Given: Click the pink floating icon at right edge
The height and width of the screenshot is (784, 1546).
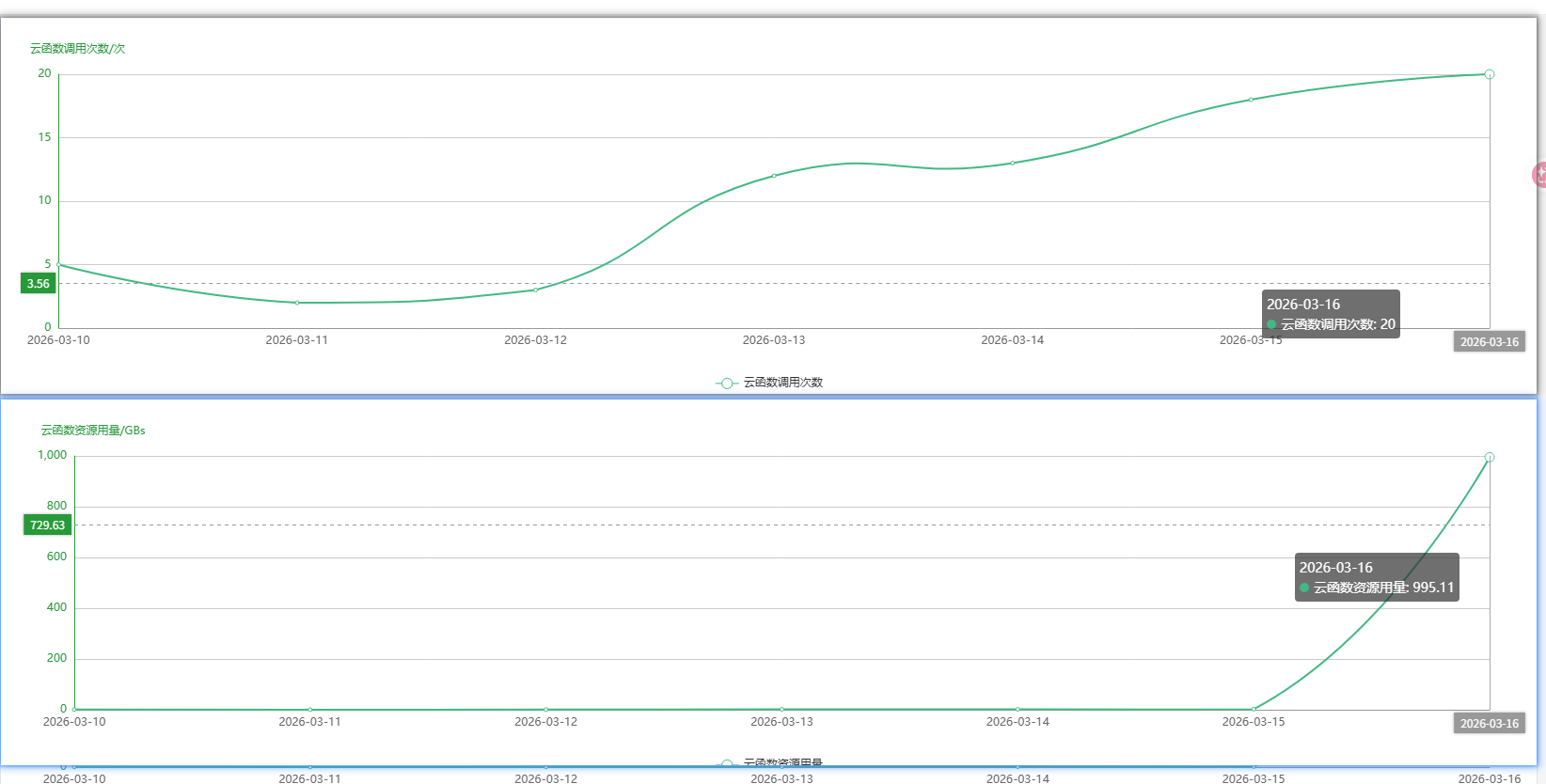Looking at the screenshot, I should click(x=1539, y=175).
